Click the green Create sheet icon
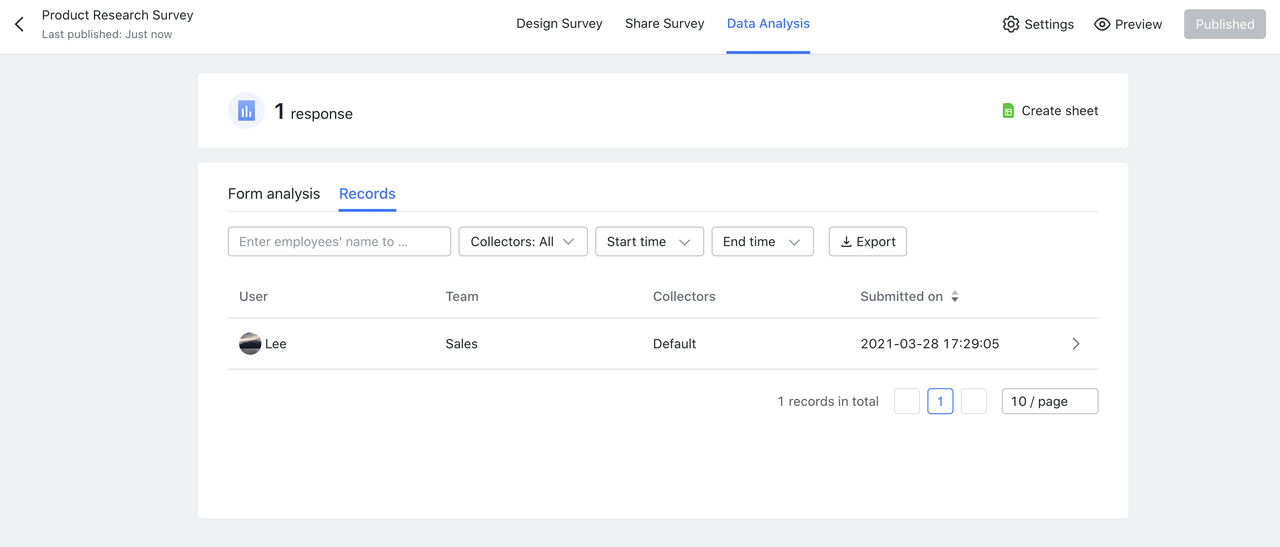 [1008, 111]
